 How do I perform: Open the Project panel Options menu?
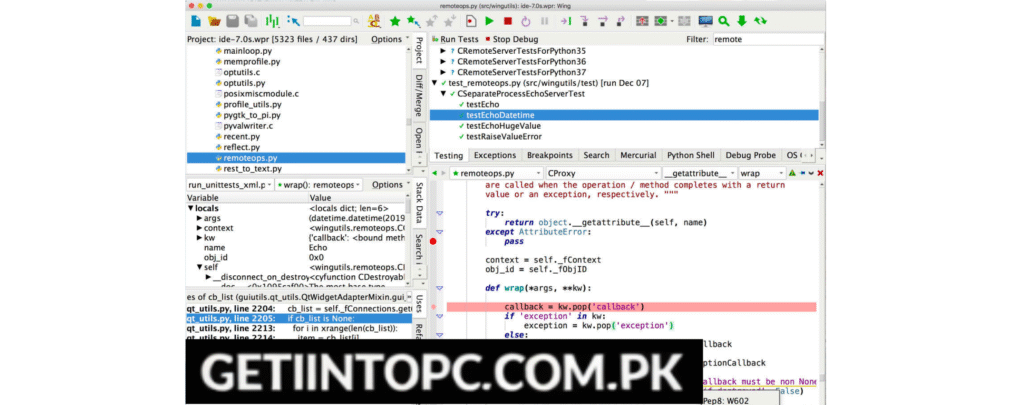[x=391, y=39]
